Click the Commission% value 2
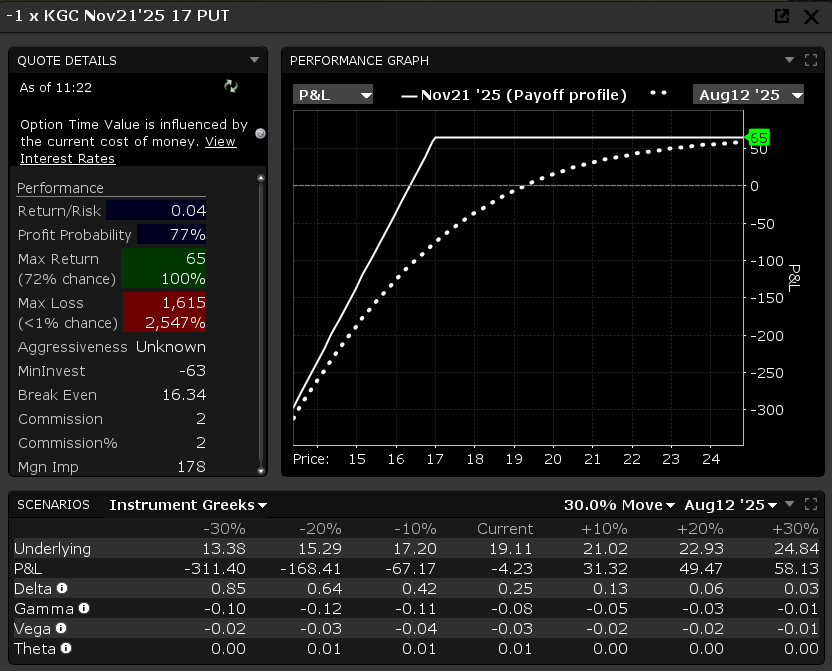 point(201,443)
